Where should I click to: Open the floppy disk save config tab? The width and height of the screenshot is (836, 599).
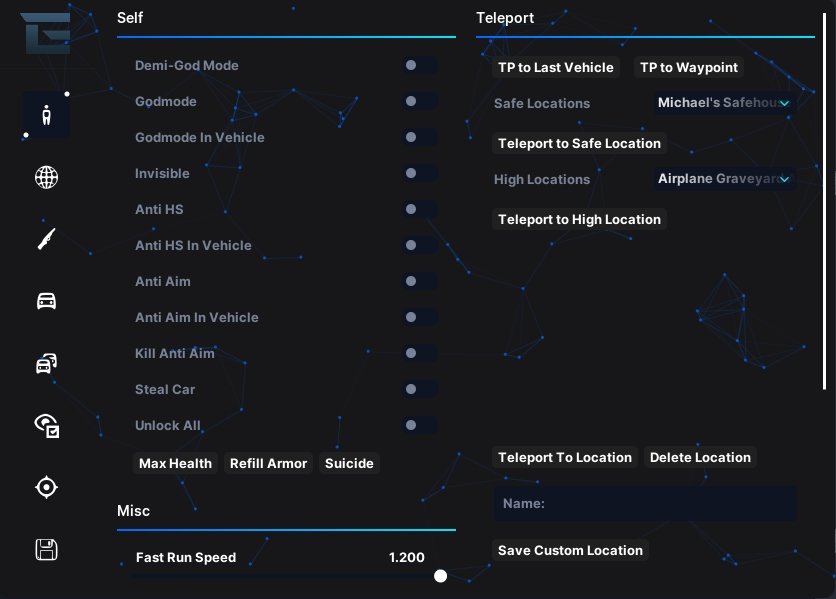click(x=46, y=549)
